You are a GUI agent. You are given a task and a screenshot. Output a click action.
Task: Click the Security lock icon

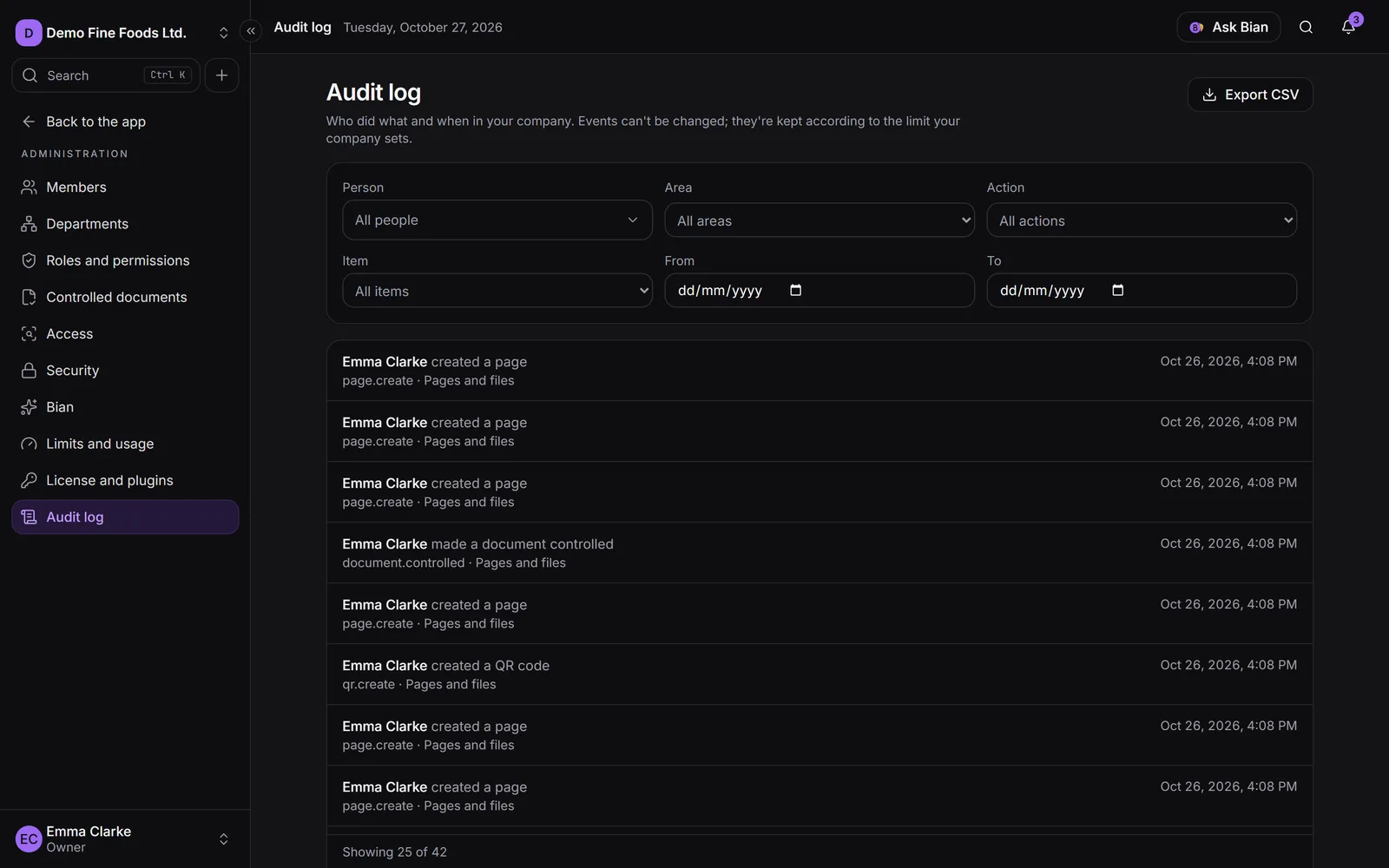tap(29, 371)
